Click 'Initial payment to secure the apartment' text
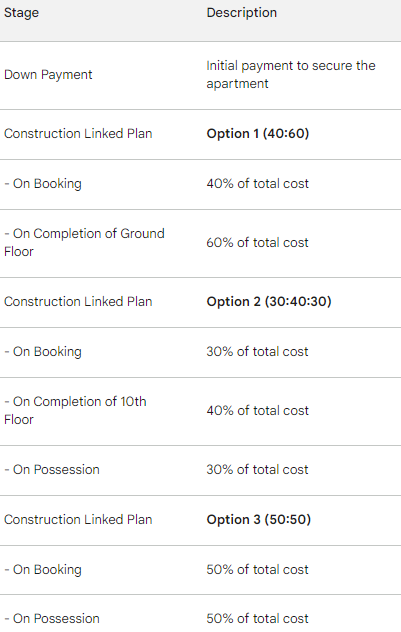The image size is (401, 632). [291, 75]
